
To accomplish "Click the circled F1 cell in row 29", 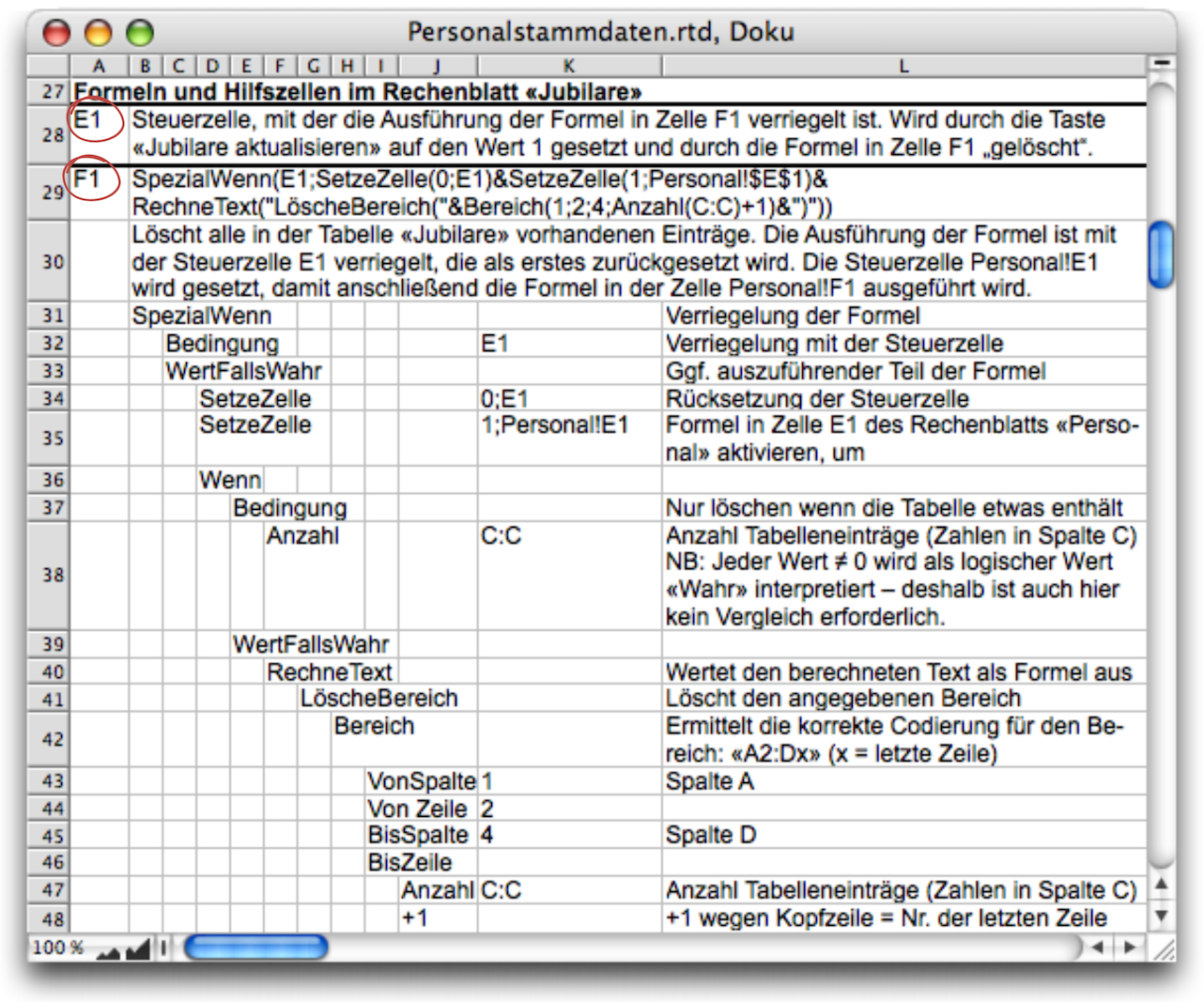I will (92, 178).
